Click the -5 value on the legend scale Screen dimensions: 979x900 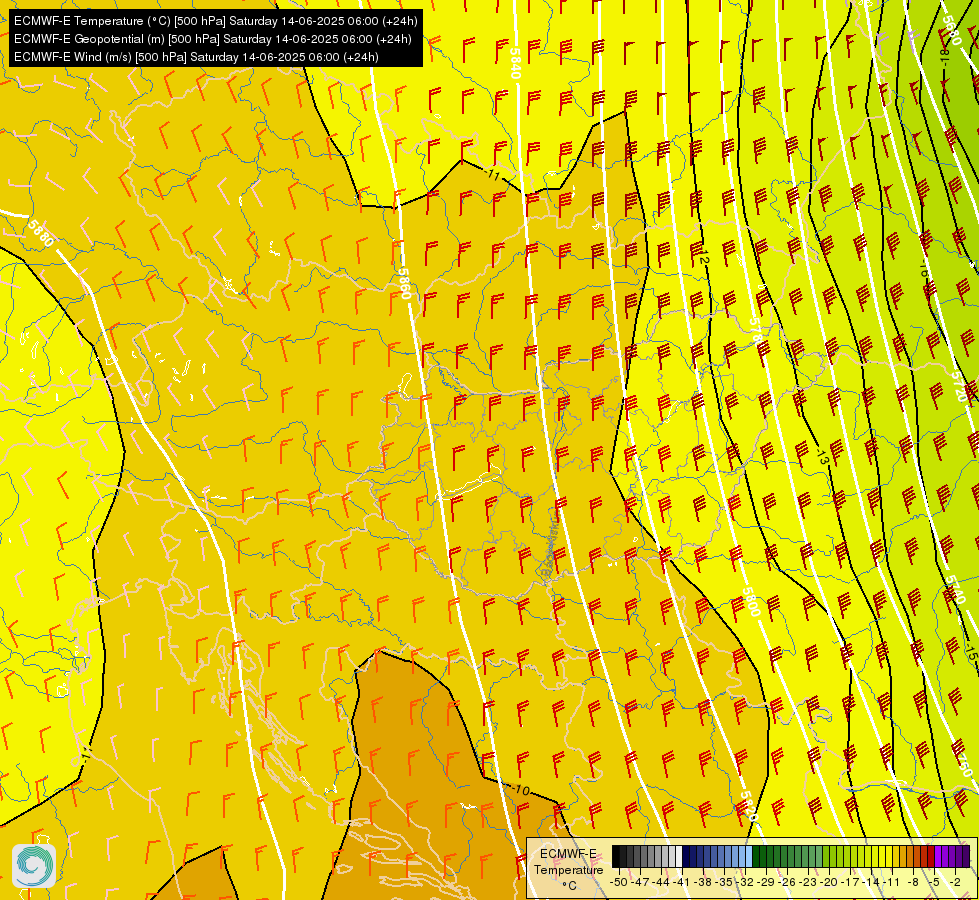click(934, 882)
